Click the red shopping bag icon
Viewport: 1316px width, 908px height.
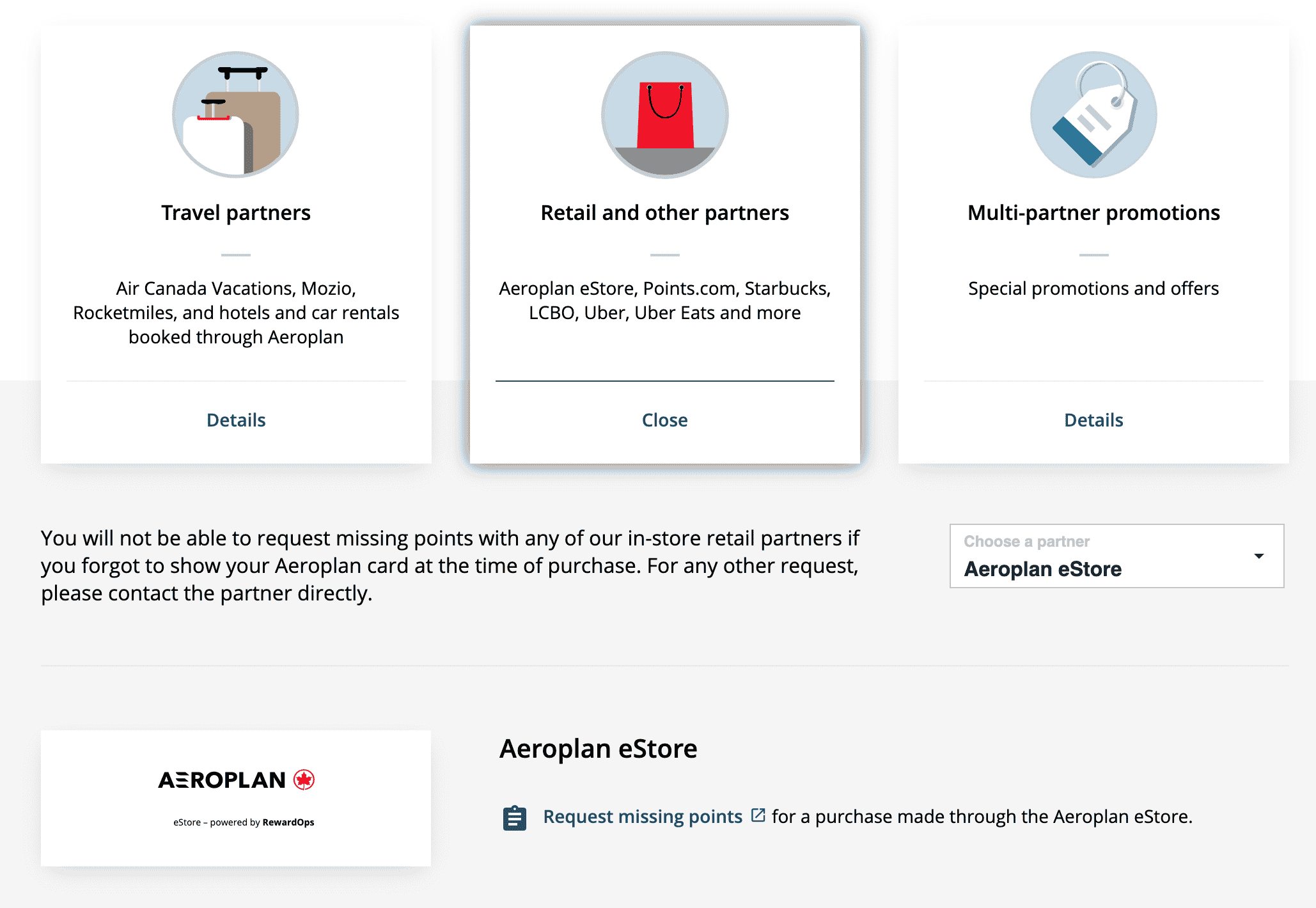click(x=665, y=115)
